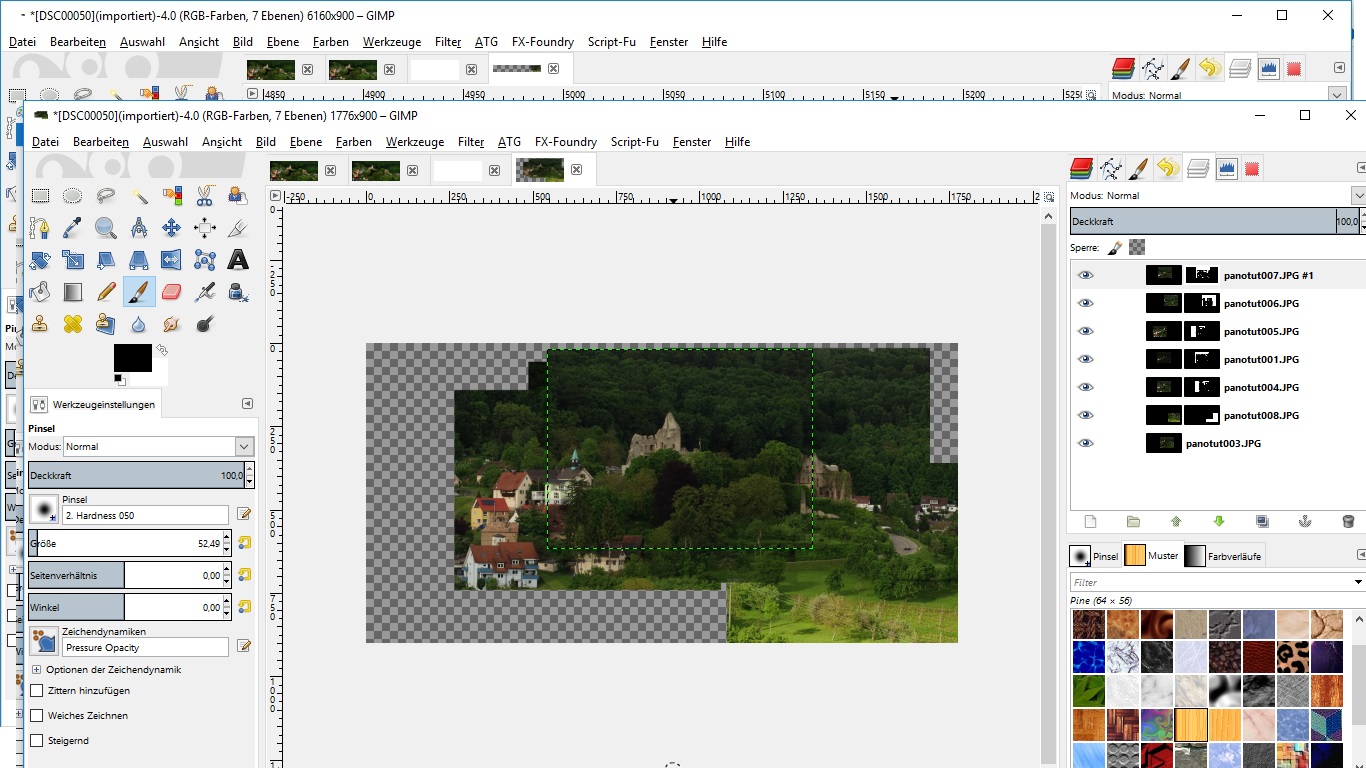Expand Optionen der Zeichendynamik
The image size is (1366, 768).
click(x=37, y=670)
